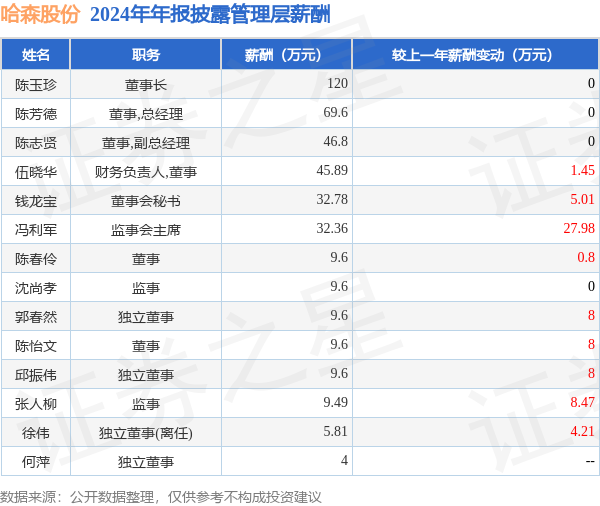Select the name 陈玉珍
This screenshot has width=600, height=506.
pyautogui.click(x=36, y=85)
